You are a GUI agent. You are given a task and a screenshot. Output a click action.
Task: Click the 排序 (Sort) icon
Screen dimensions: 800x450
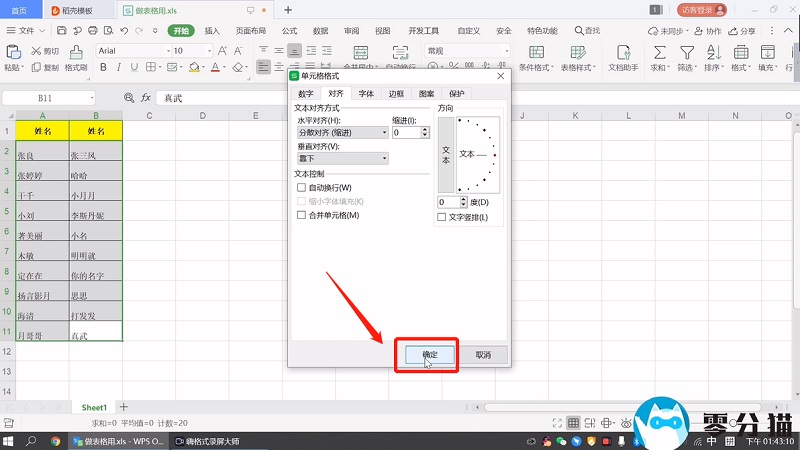coord(714,52)
